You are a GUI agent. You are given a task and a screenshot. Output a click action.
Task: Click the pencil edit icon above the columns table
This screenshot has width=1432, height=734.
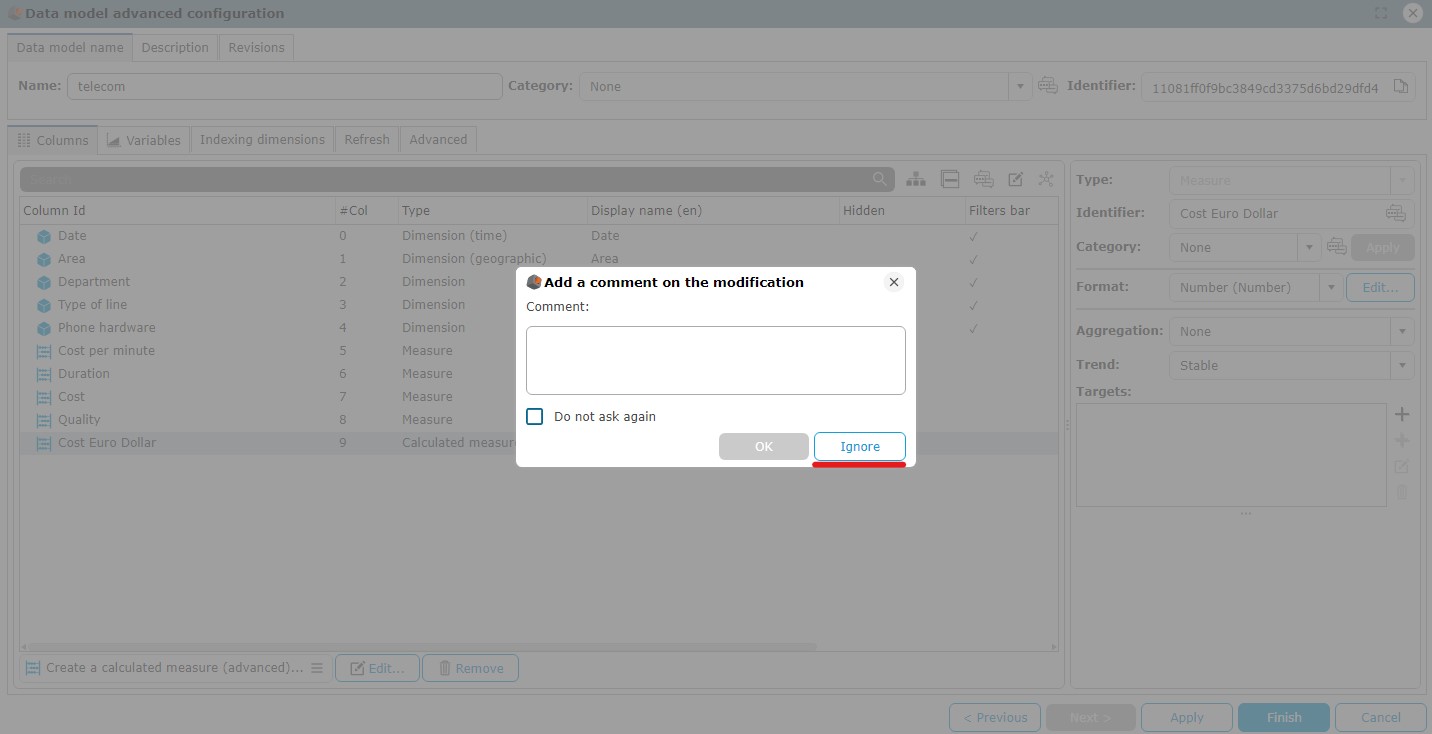coord(1015,179)
